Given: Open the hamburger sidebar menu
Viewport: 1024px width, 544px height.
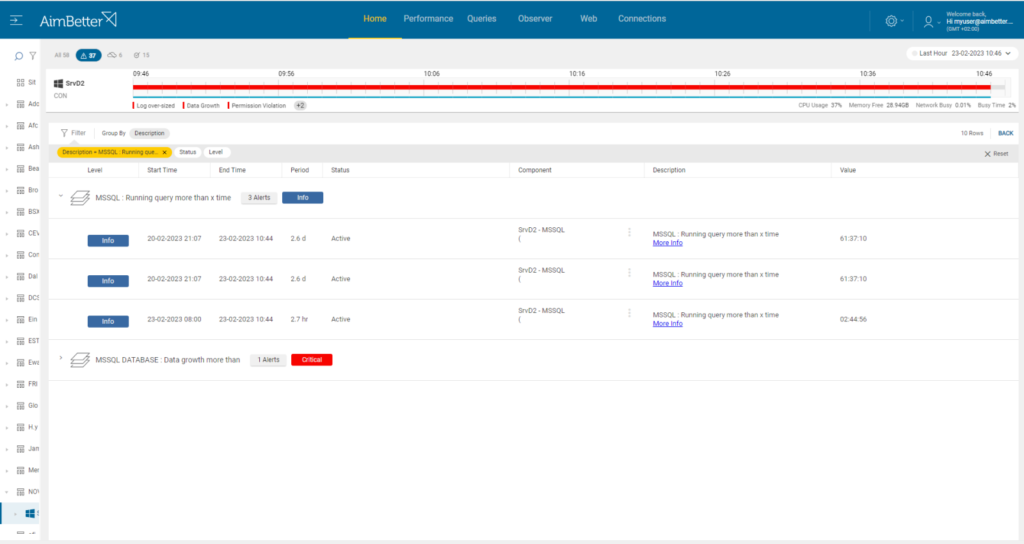Looking at the screenshot, I should tap(16, 20).
